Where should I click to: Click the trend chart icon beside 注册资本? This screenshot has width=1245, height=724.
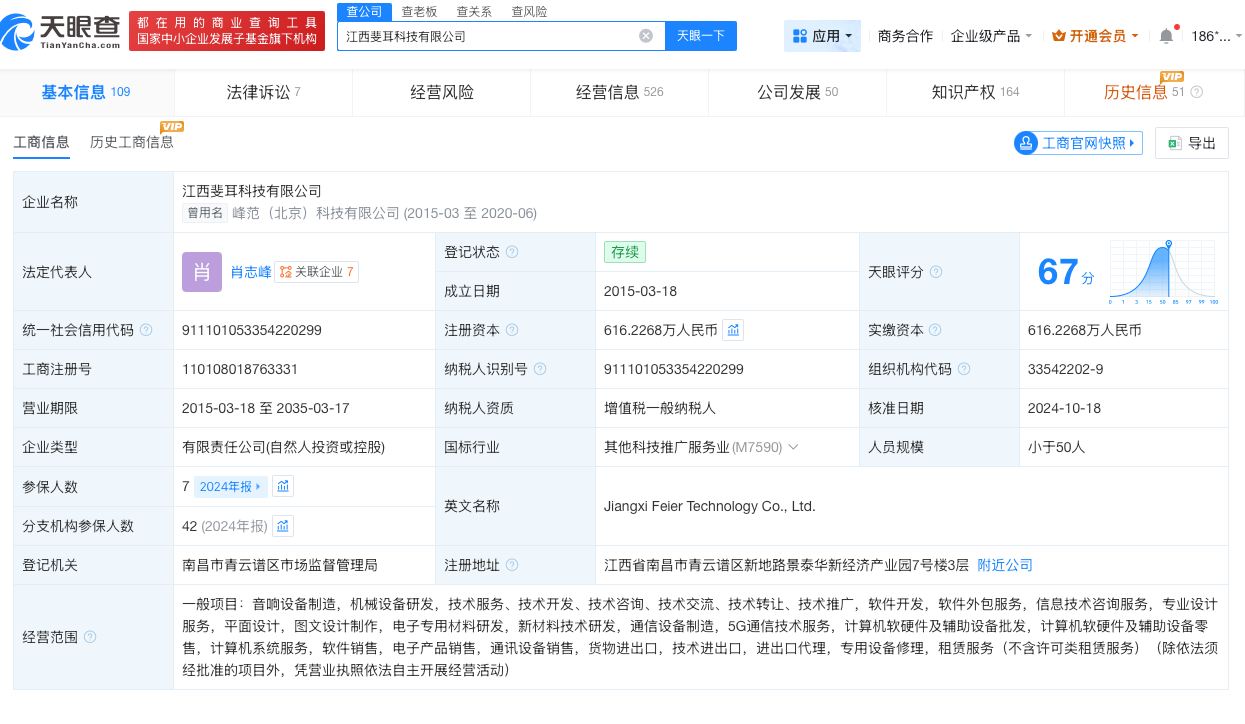click(733, 330)
